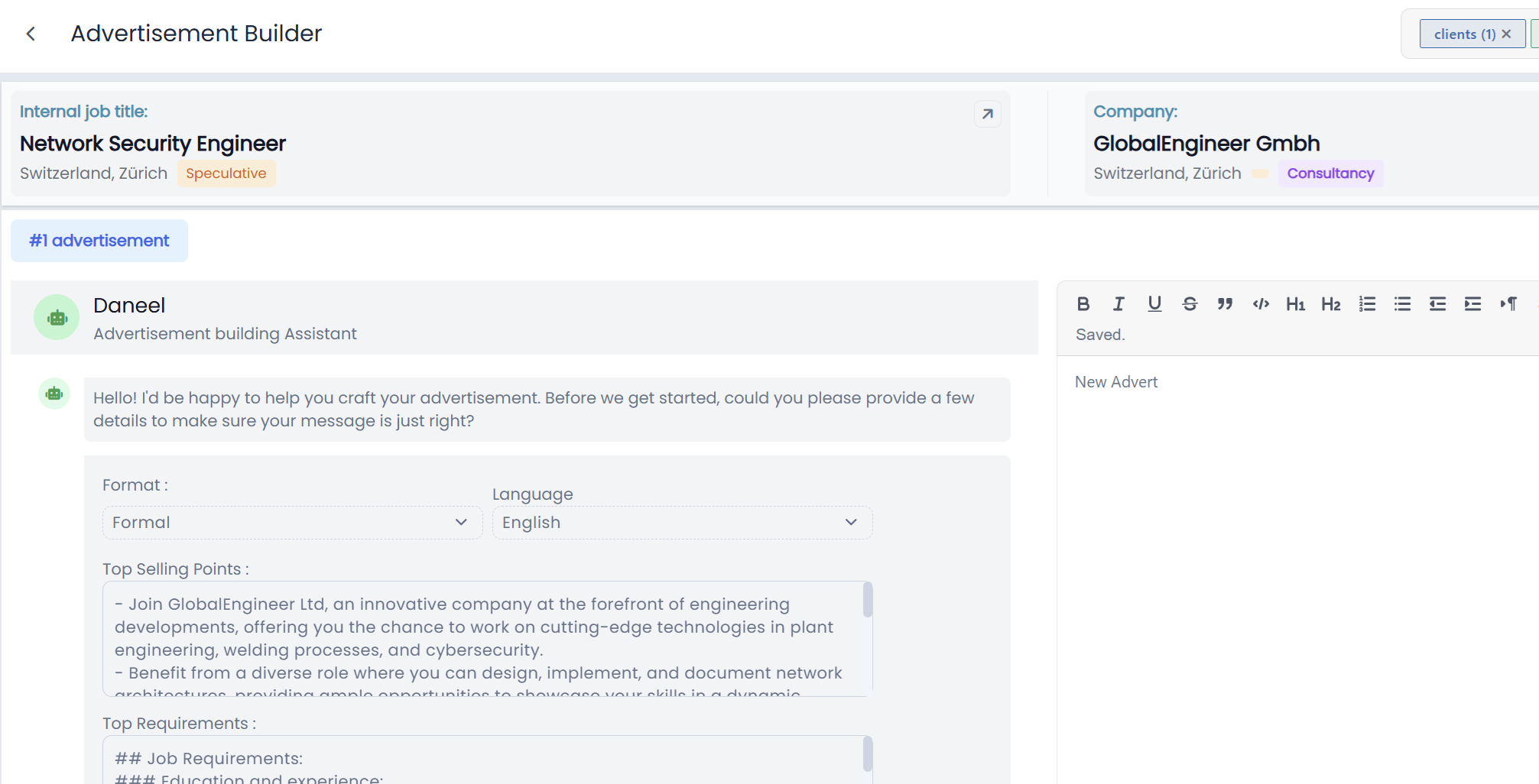This screenshot has height=784, width=1539.
Task: Click inside the Top Selling Points text area
Action: coord(482,638)
